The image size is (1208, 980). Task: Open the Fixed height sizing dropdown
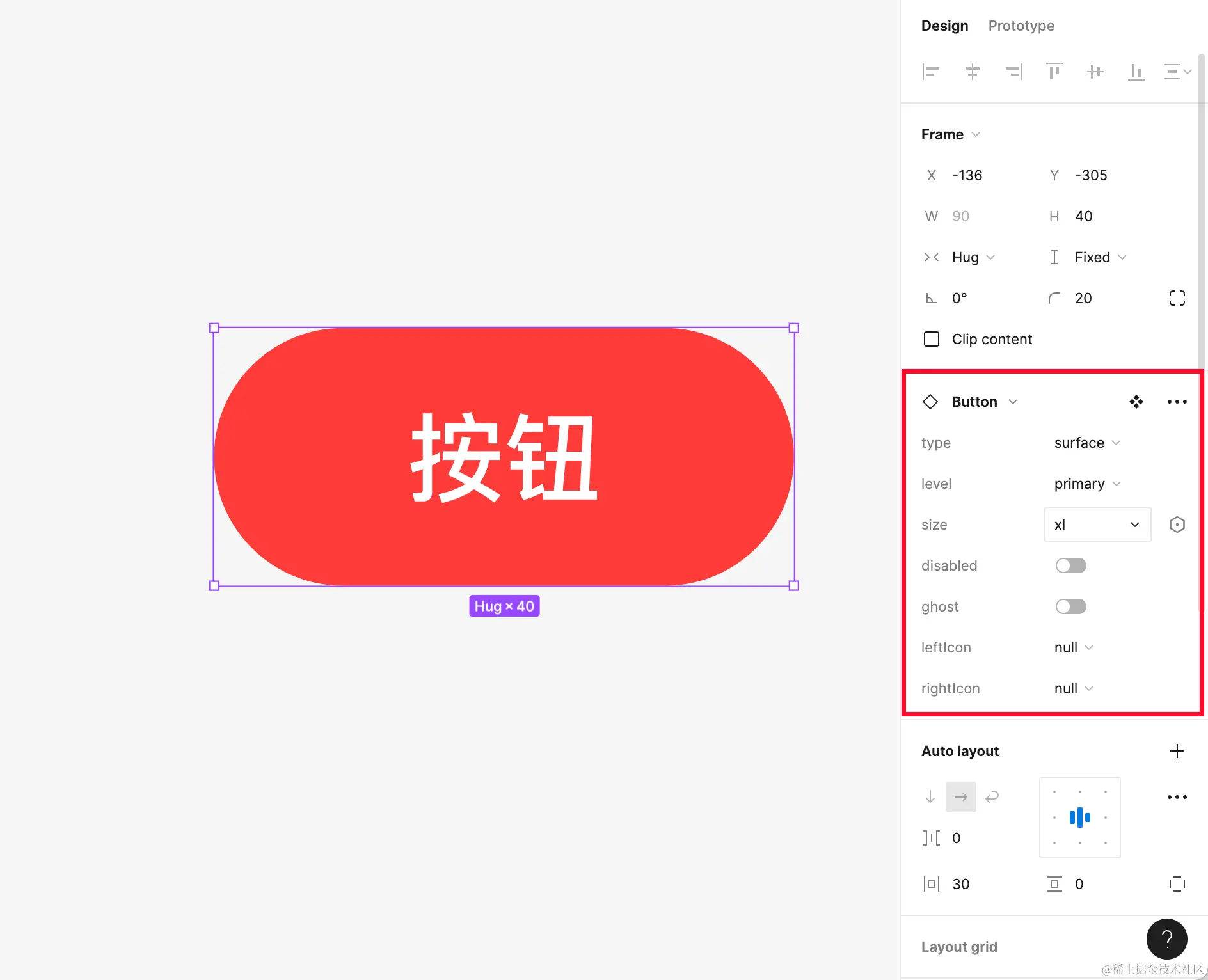(1101, 257)
